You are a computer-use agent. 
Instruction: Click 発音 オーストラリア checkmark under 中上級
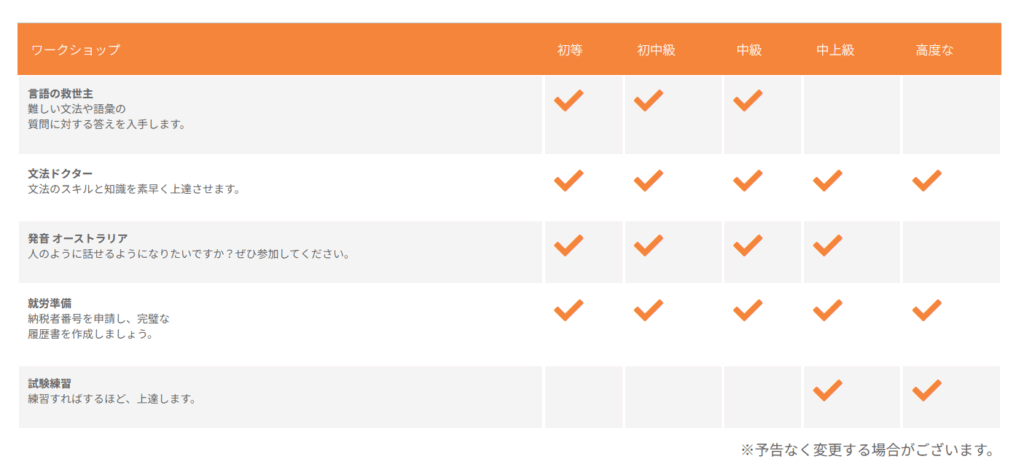pos(827,245)
